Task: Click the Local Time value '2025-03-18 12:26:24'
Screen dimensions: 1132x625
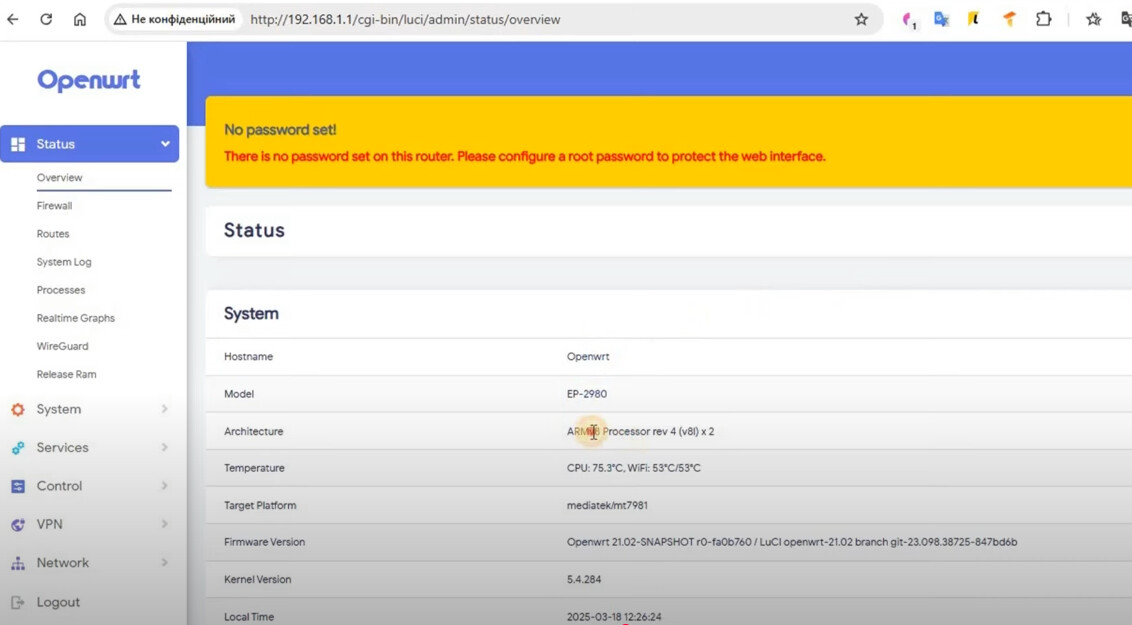Action: point(614,617)
